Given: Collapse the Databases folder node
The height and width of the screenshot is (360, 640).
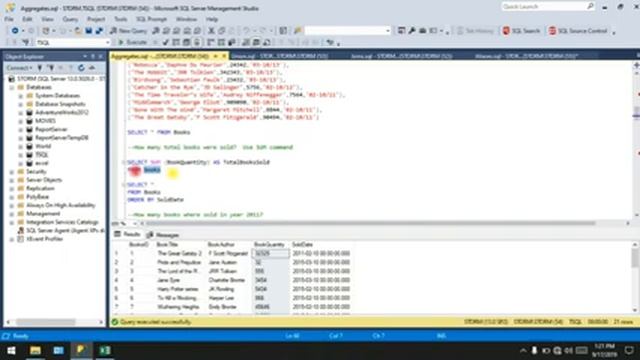Looking at the screenshot, I should tap(12, 87).
